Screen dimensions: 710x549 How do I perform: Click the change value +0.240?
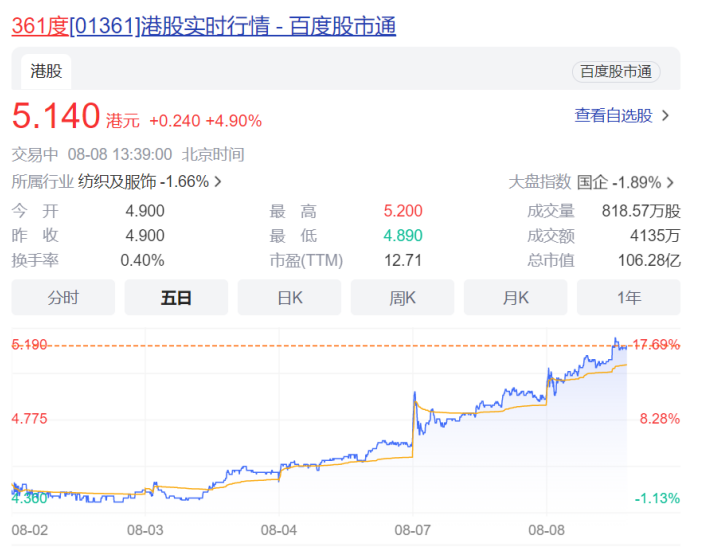[x=175, y=121]
